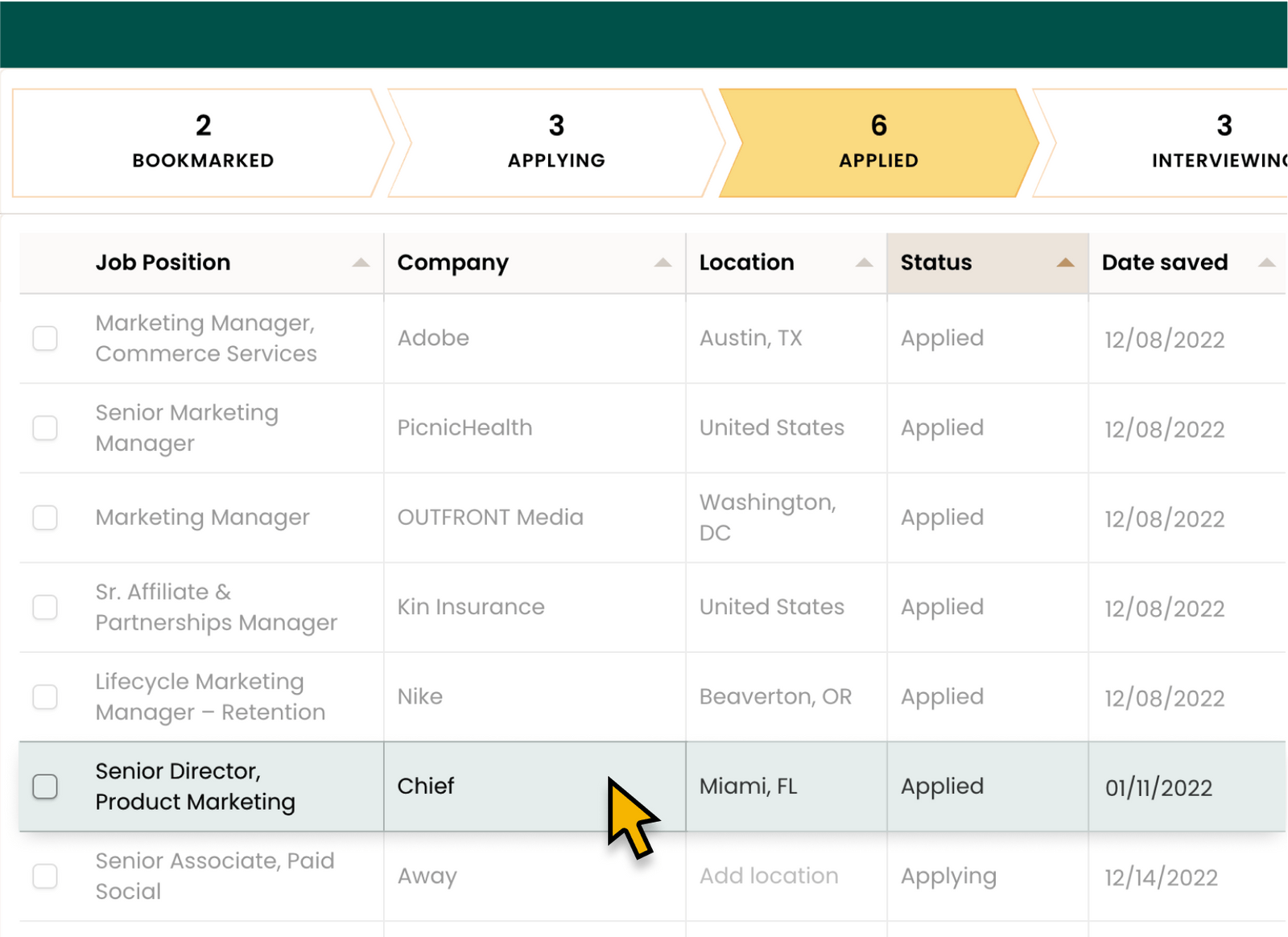
Task: Check the Adobe Marketing Manager row checkbox
Action: (x=44, y=338)
